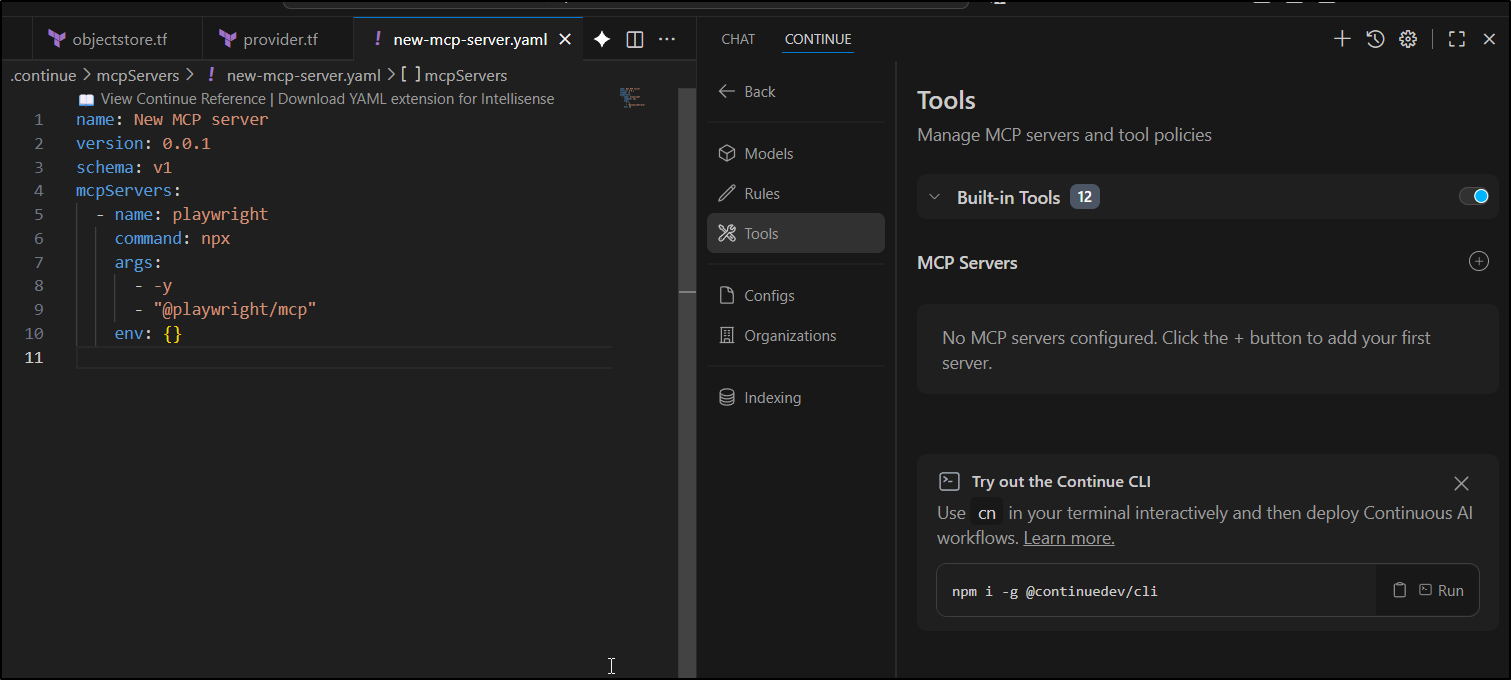Disable the Built-in Tools toggle

(x=1474, y=196)
